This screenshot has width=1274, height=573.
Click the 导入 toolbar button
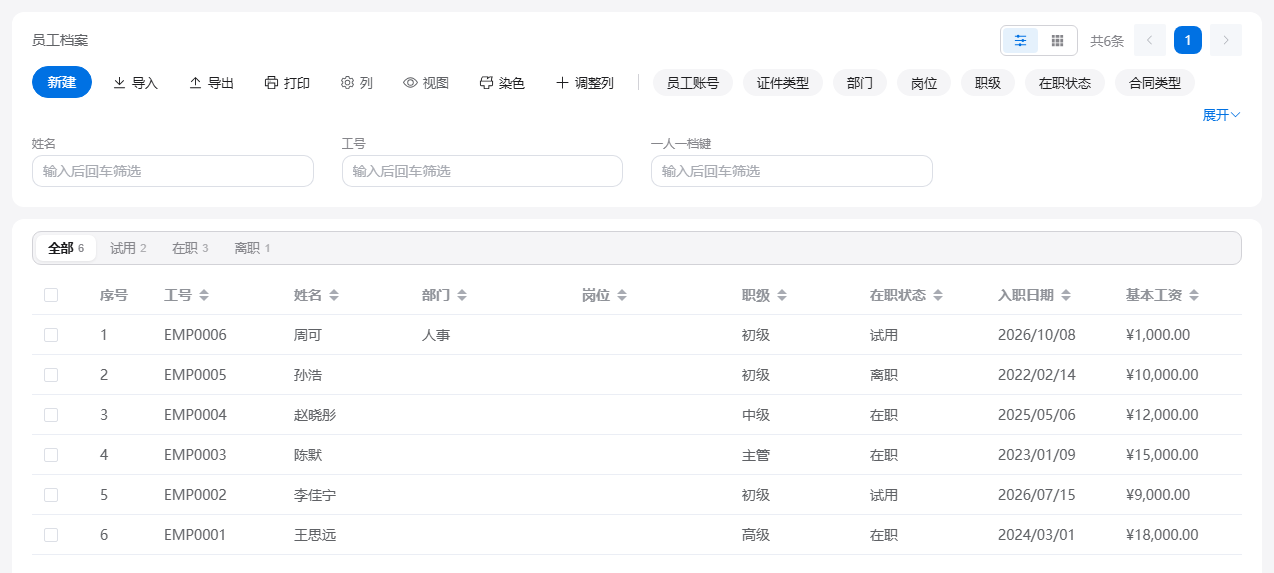(x=135, y=83)
